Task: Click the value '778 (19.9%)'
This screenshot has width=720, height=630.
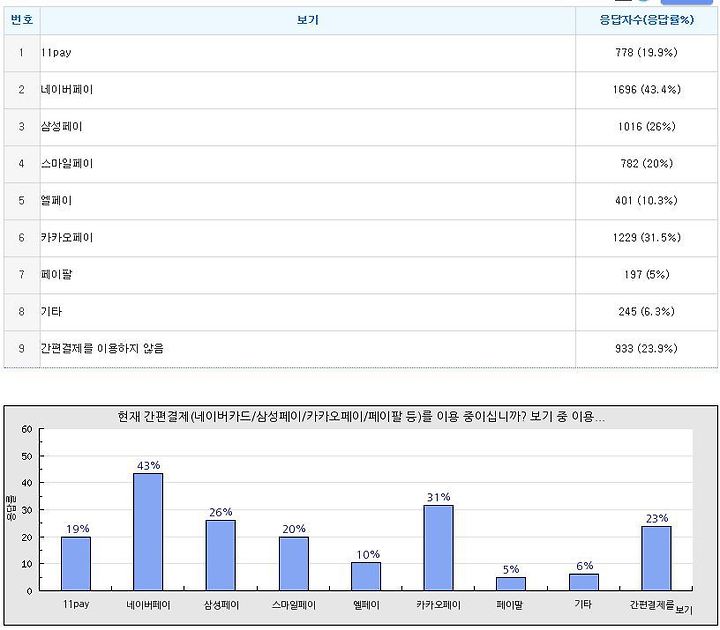Action: click(646, 53)
